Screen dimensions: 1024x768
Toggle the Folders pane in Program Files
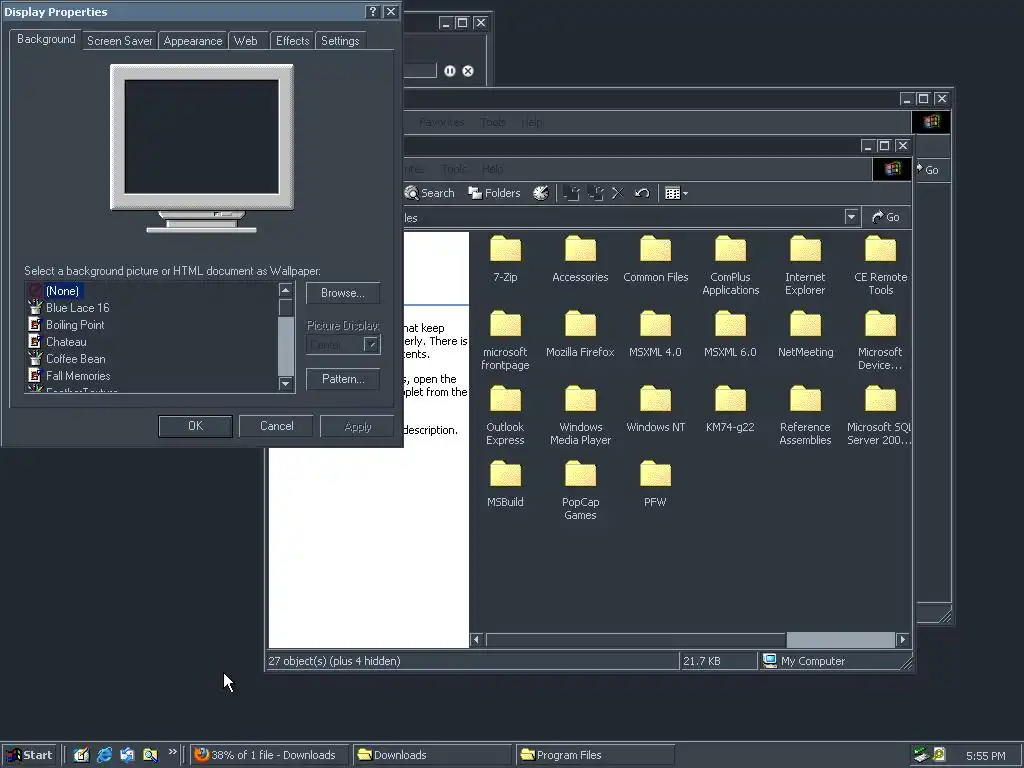494,193
